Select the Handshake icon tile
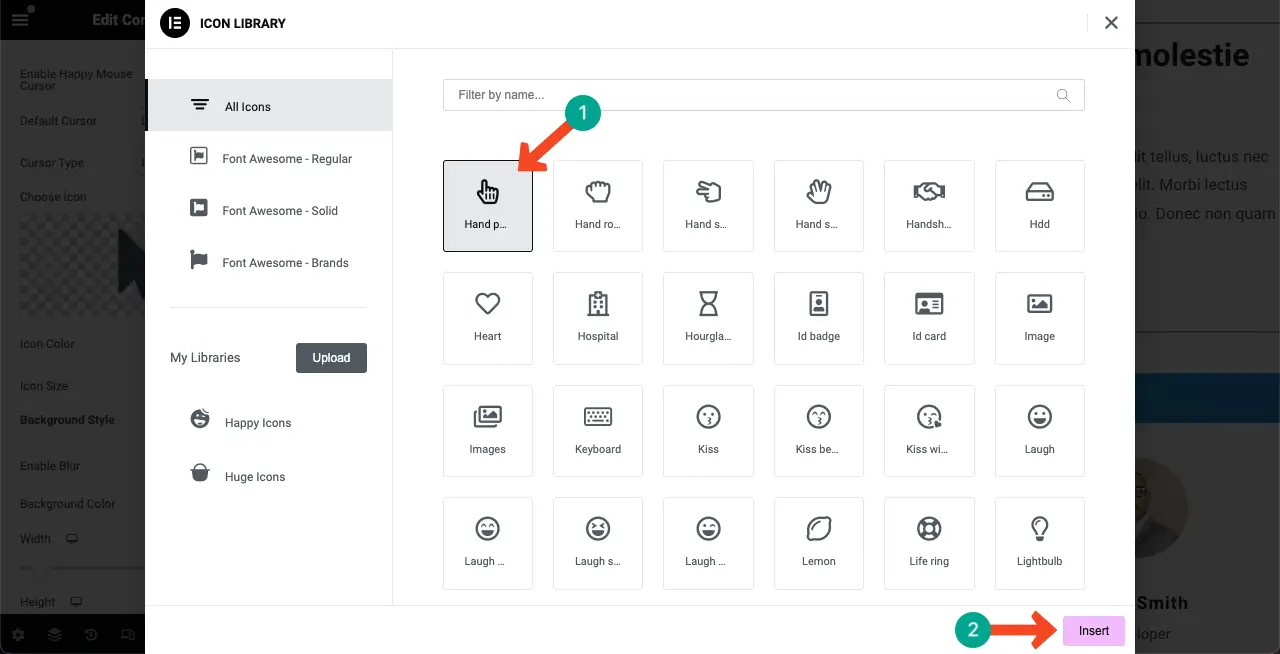 [929, 205]
